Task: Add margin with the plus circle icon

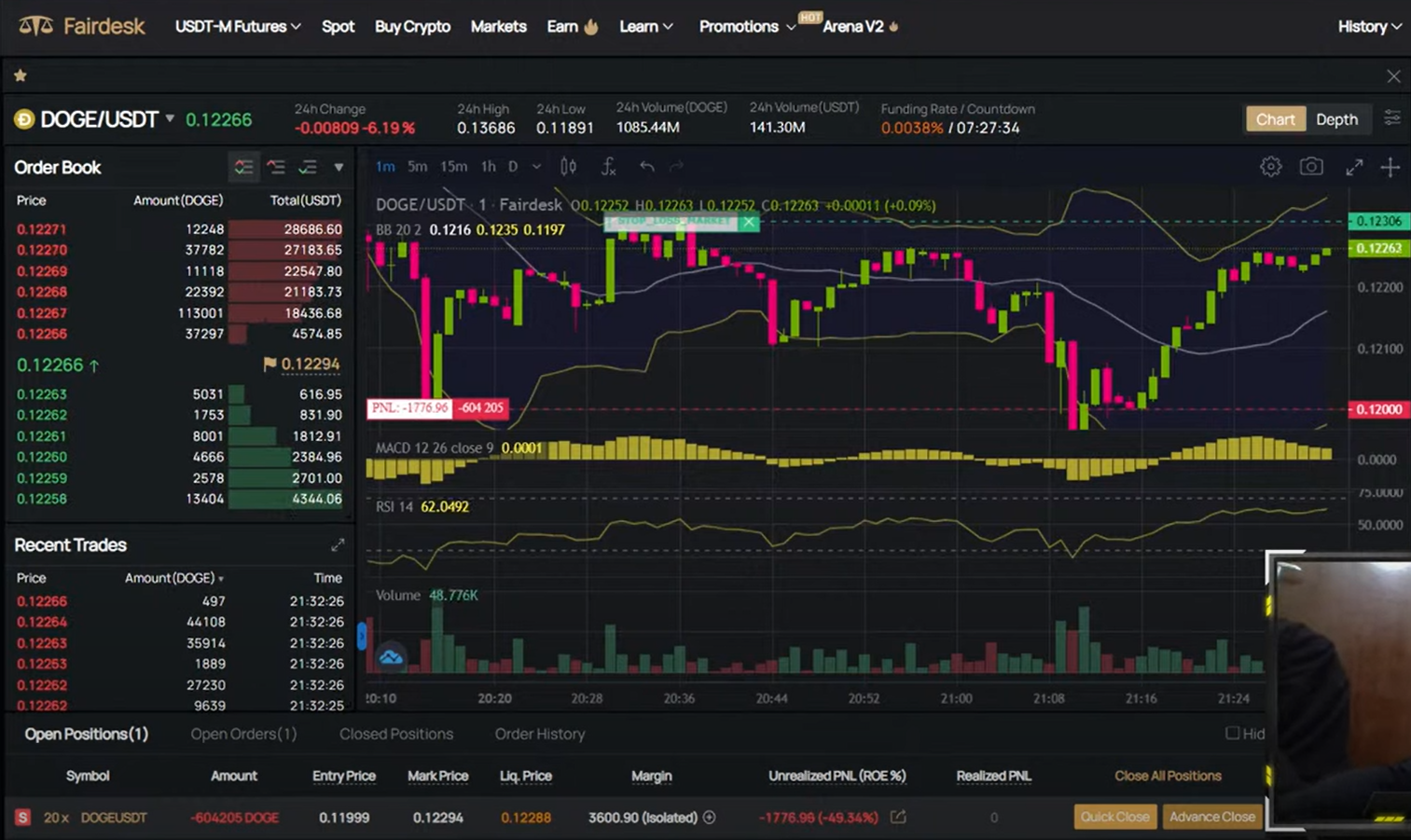Action: 710,818
